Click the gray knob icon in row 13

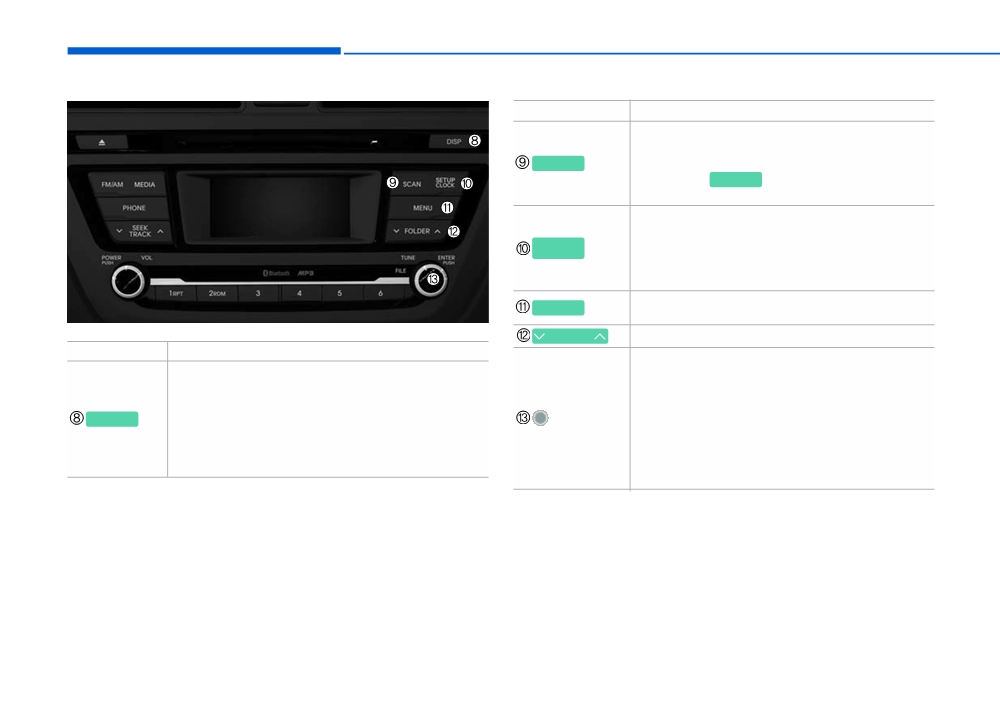click(x=540, y=418)
